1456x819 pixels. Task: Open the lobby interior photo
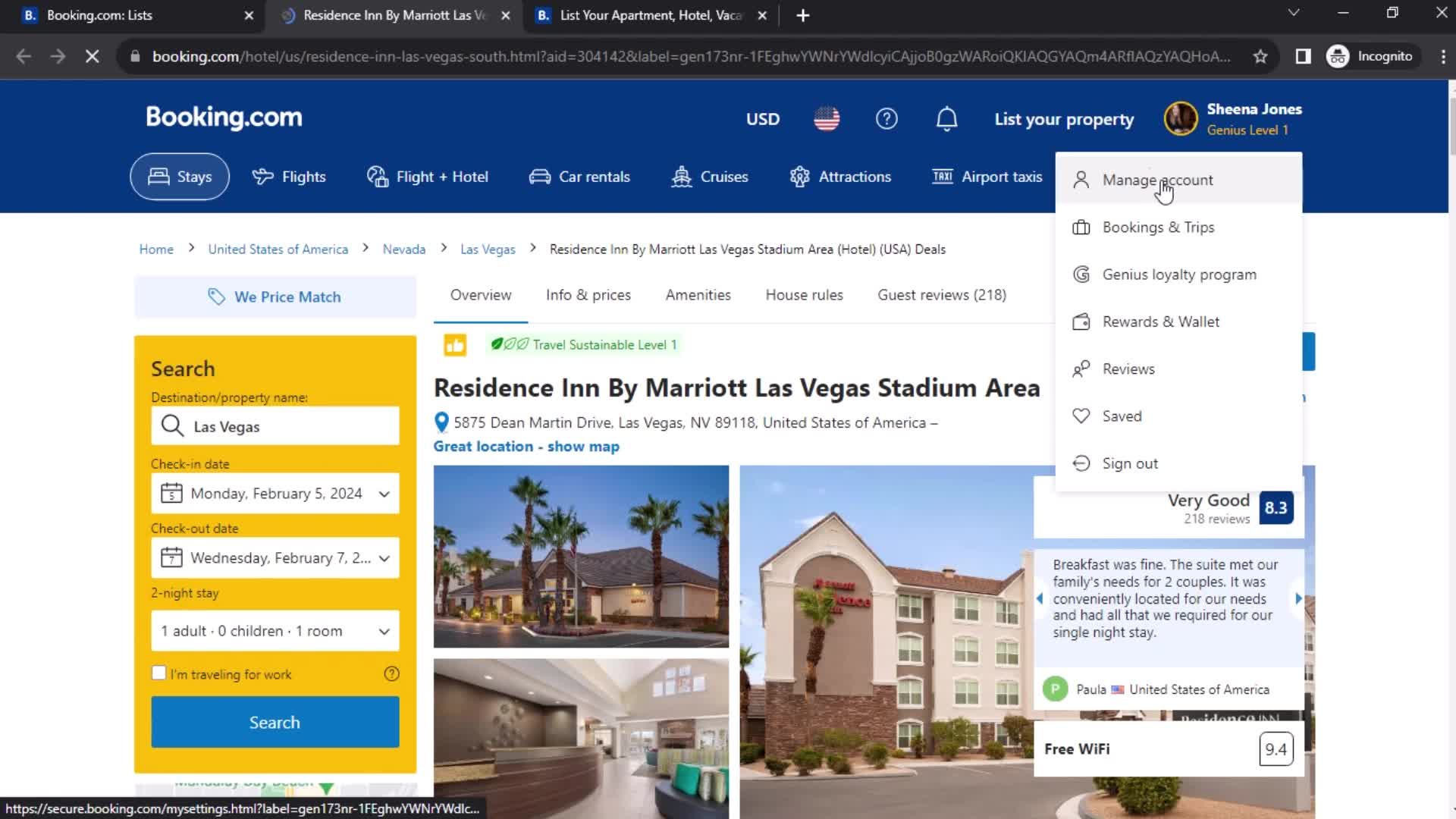point(581,739)
